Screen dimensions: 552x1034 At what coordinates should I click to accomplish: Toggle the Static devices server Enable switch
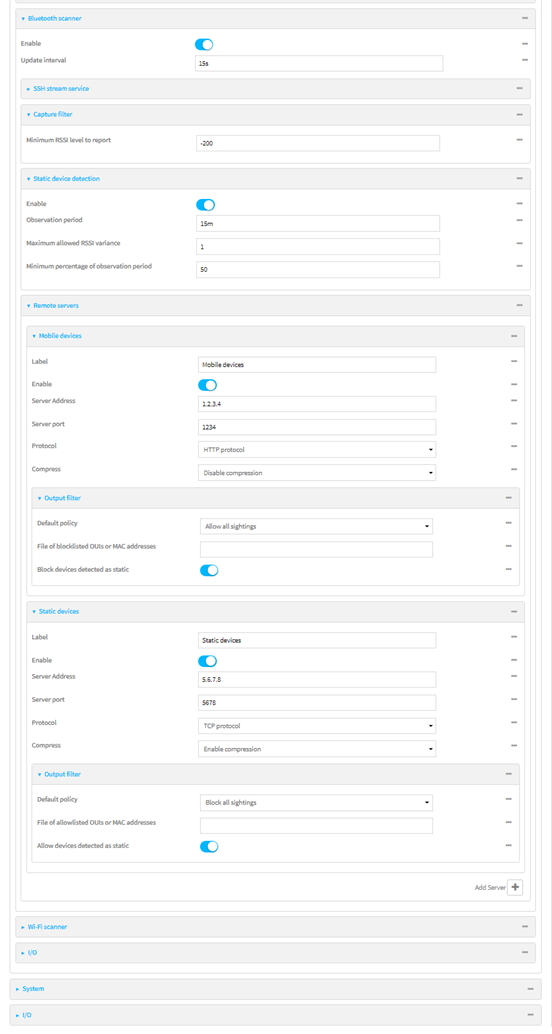pyautogui.click(x=208, y=661)
